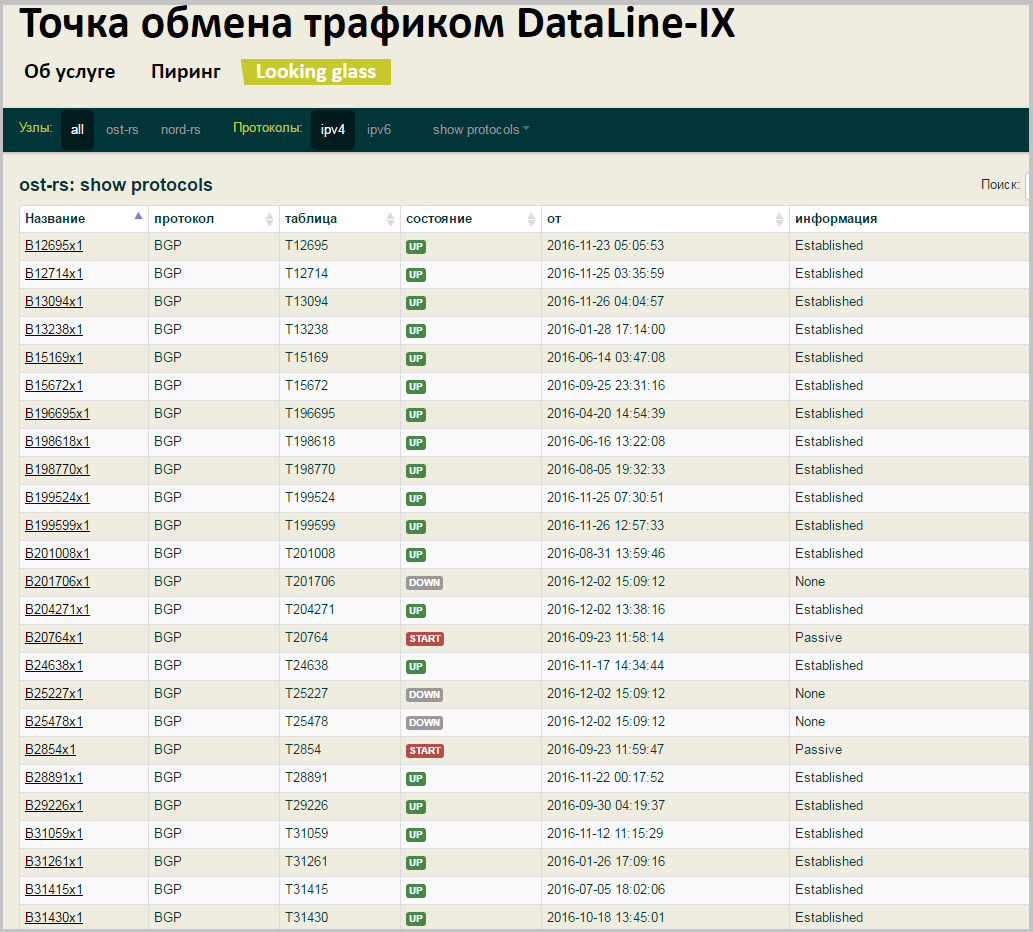Filter nodes by ost-rs
The image size is (1033, 932).
pos(122,130)
